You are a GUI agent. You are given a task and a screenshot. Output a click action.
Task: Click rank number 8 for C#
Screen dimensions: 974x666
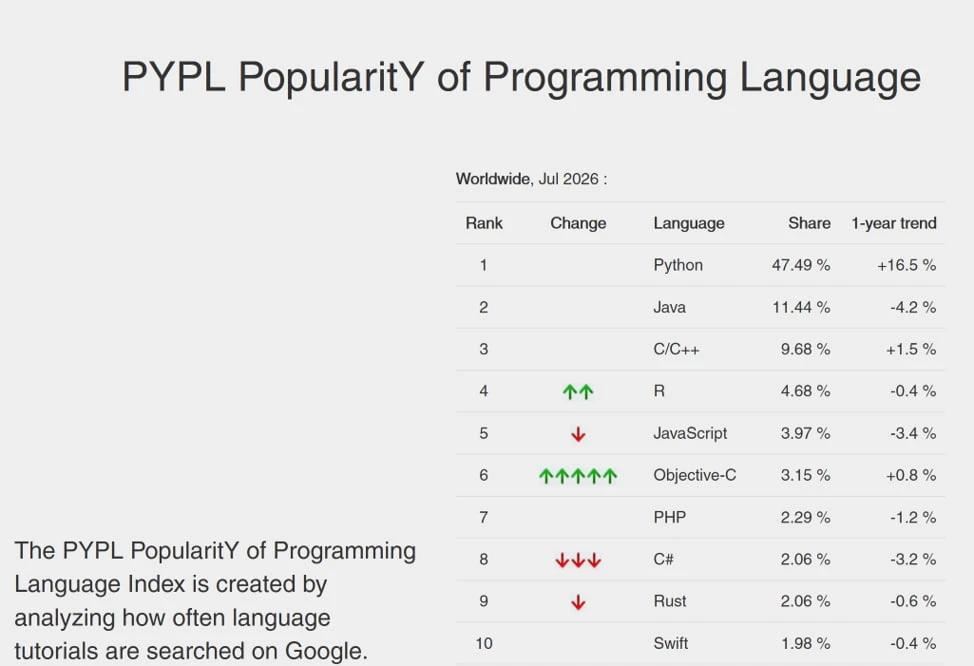[483, 559]
